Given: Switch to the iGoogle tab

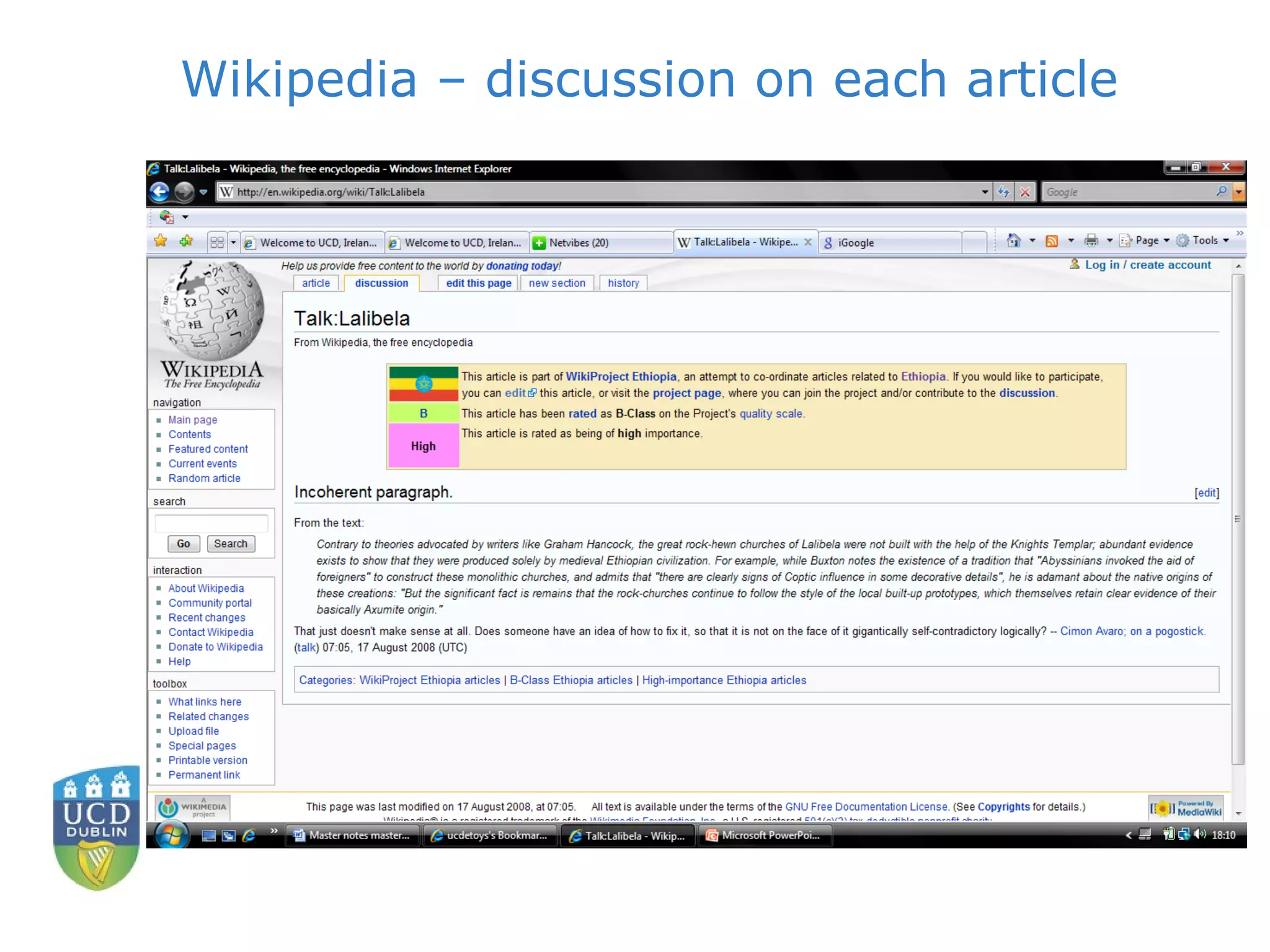Looking at the screenshot, I should pyautogui.click(x=889, y=243).
